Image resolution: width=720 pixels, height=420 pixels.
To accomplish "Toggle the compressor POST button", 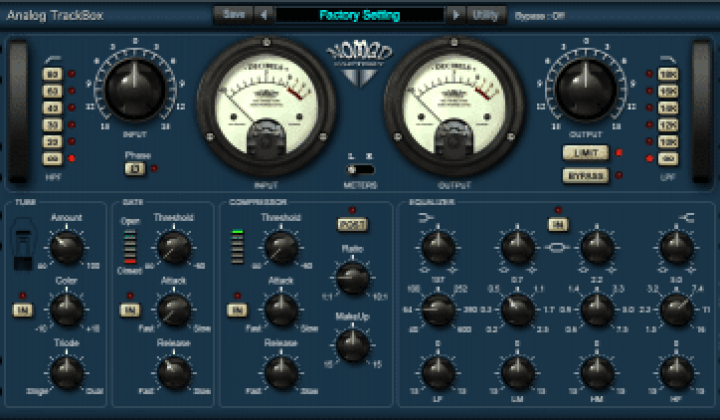I will (353, 224).
